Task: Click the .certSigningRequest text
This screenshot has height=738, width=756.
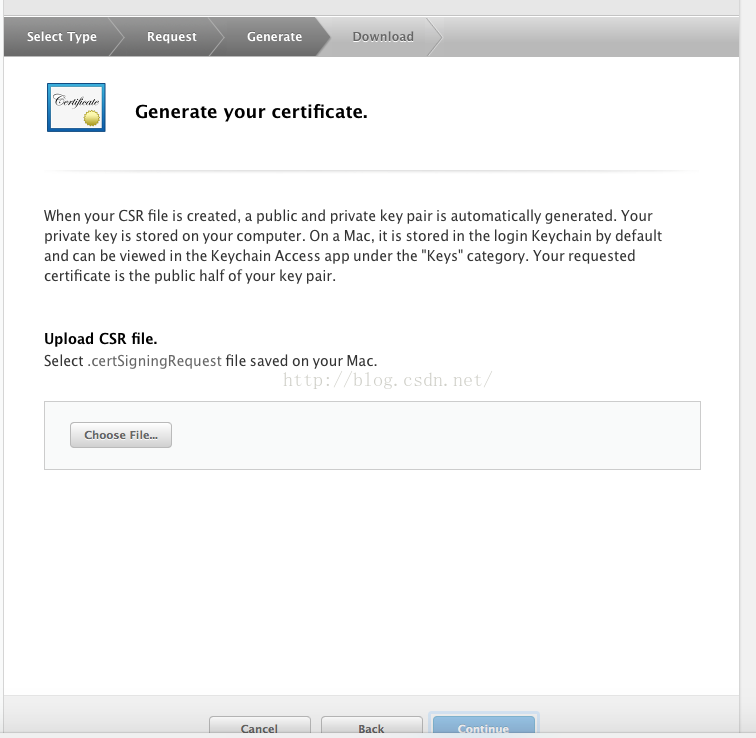Action: (154, 361)
